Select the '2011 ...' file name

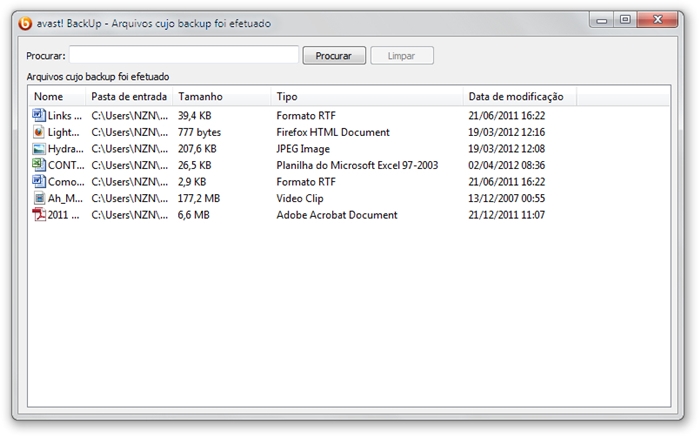click(63, 215)
